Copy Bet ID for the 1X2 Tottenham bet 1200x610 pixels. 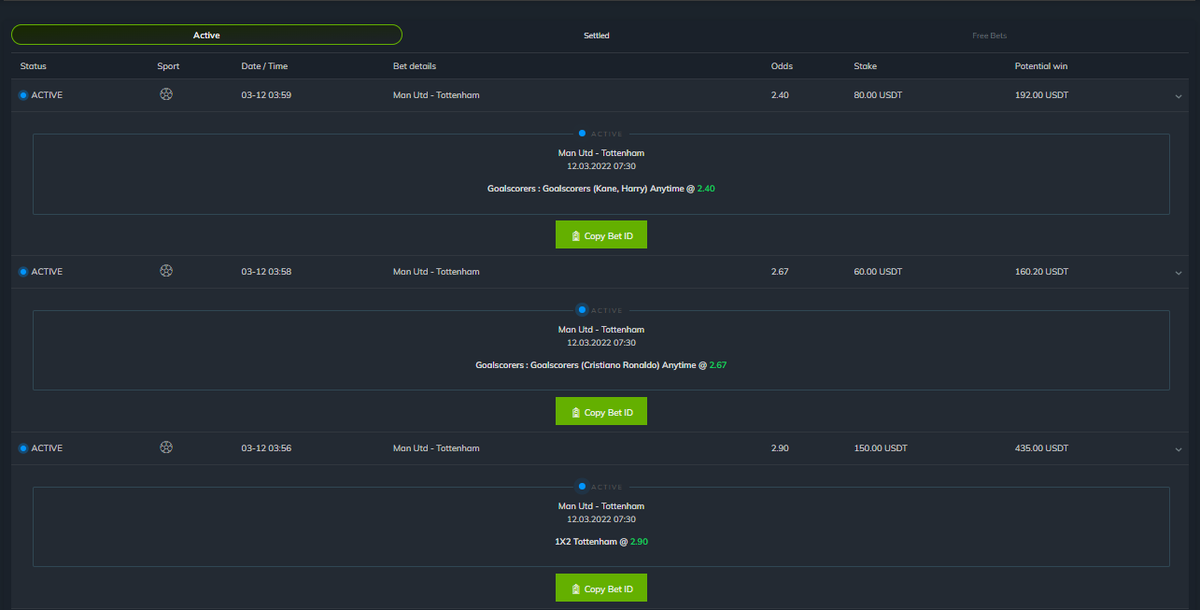tap(601, 588)
